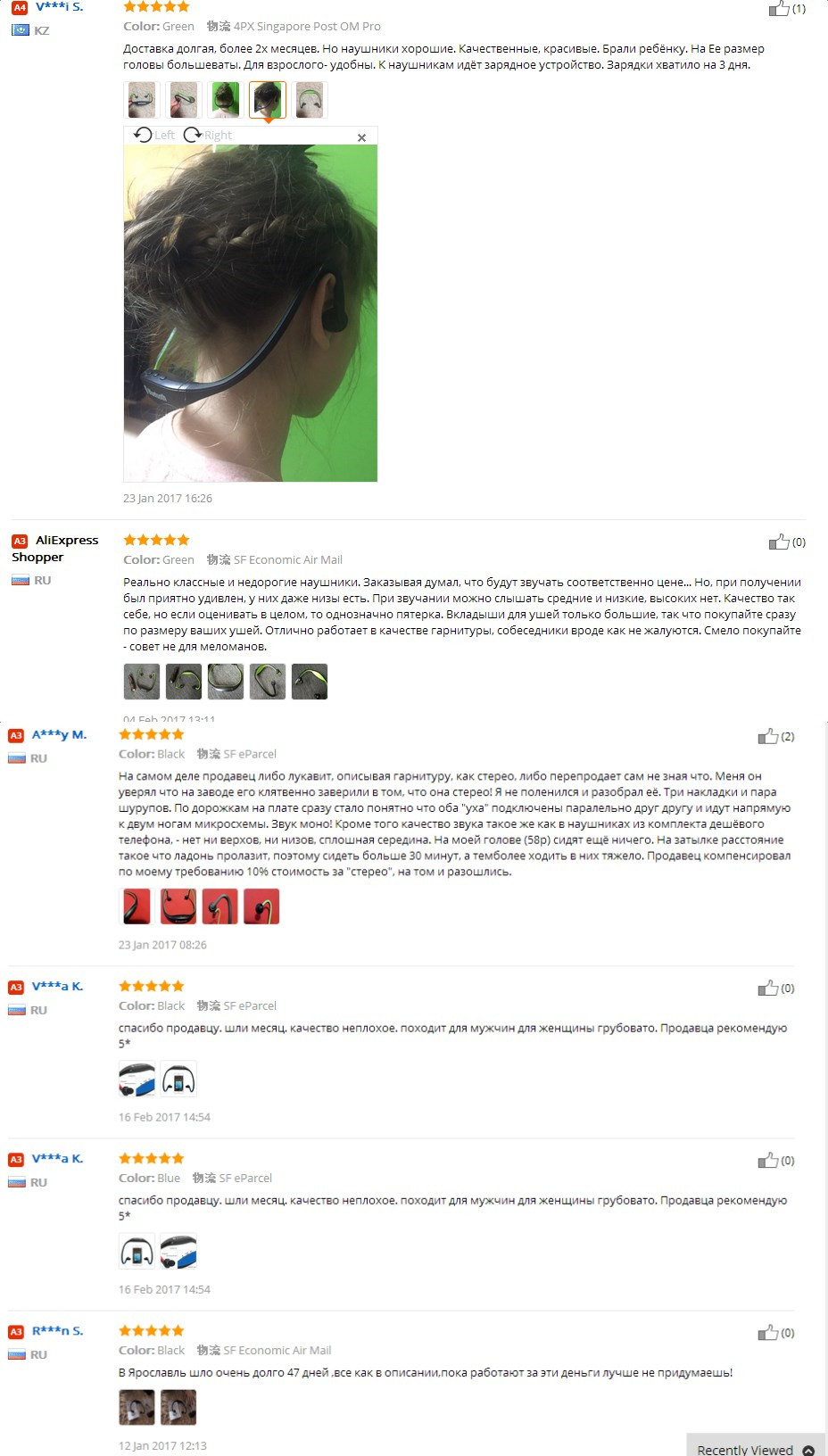Image resolution: width=828 pixels, height=1456 pixels.
Task: Rotate the review photo left
Action: click(x=154, y=135)
